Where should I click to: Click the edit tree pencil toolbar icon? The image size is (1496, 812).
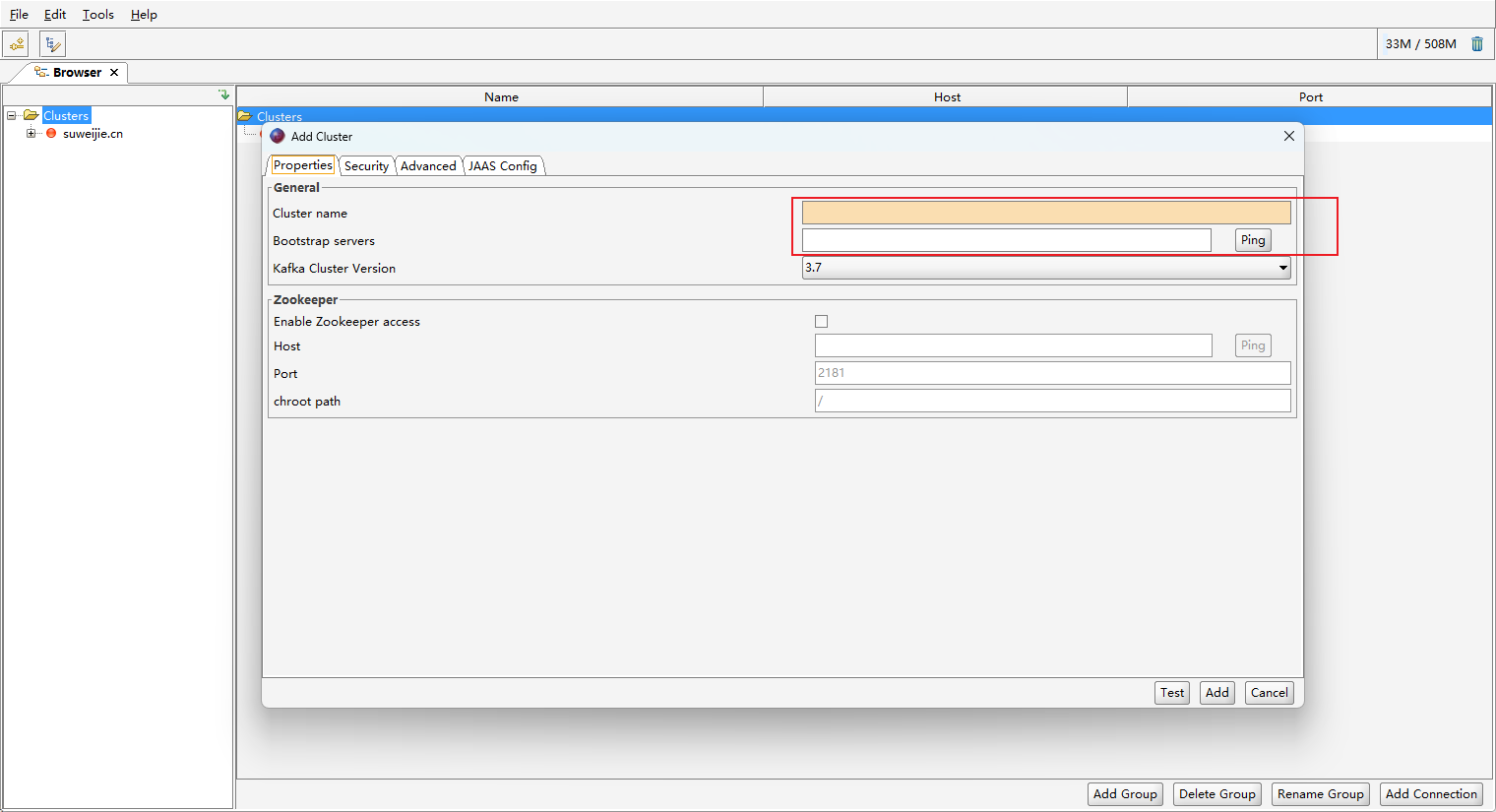[x=51, y=43]
